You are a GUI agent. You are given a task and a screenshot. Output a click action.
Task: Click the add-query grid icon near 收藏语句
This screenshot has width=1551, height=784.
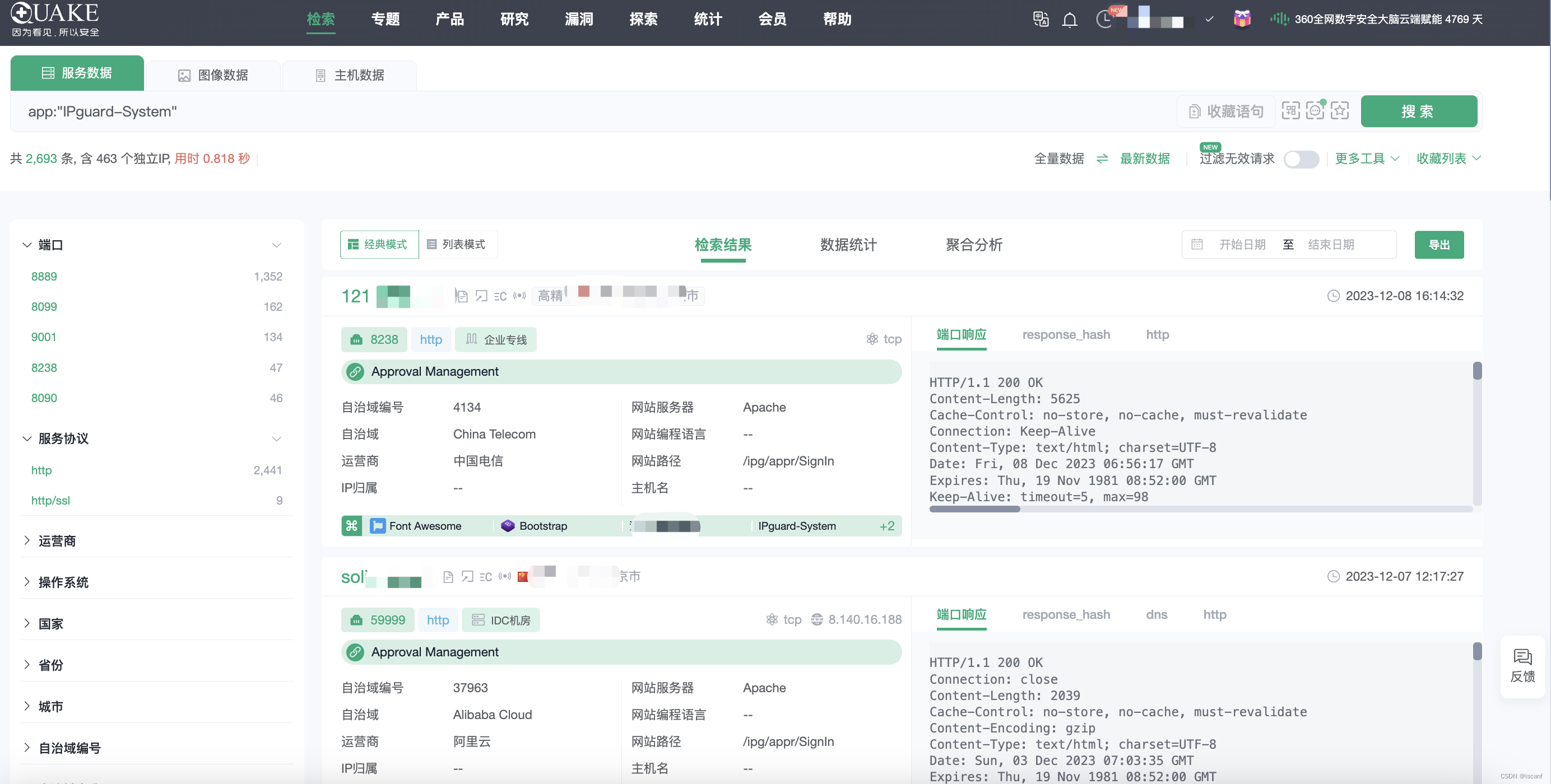pyautogui.click(x=1290, y=111)
